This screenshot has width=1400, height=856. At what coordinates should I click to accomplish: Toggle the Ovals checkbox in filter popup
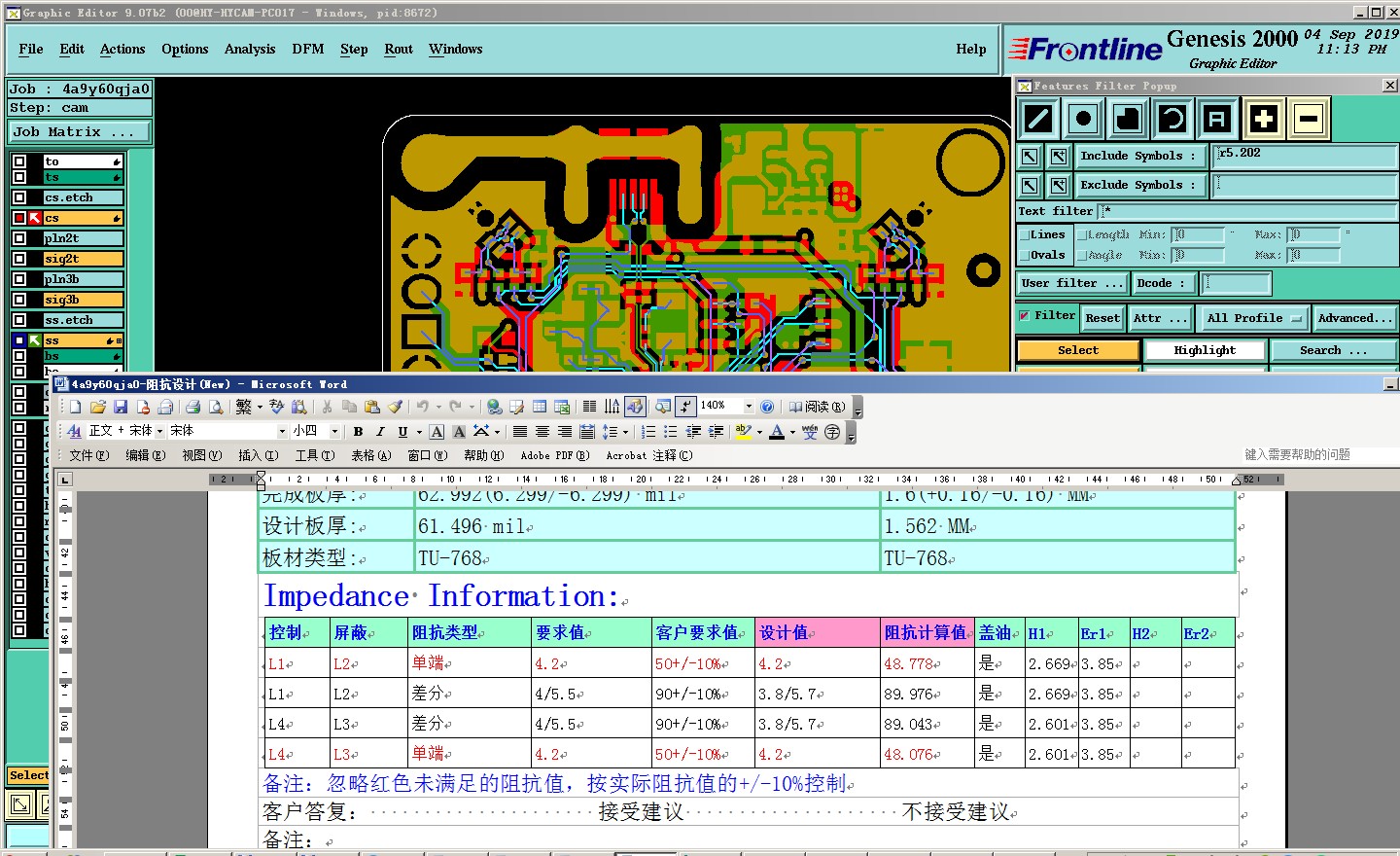1025,255
